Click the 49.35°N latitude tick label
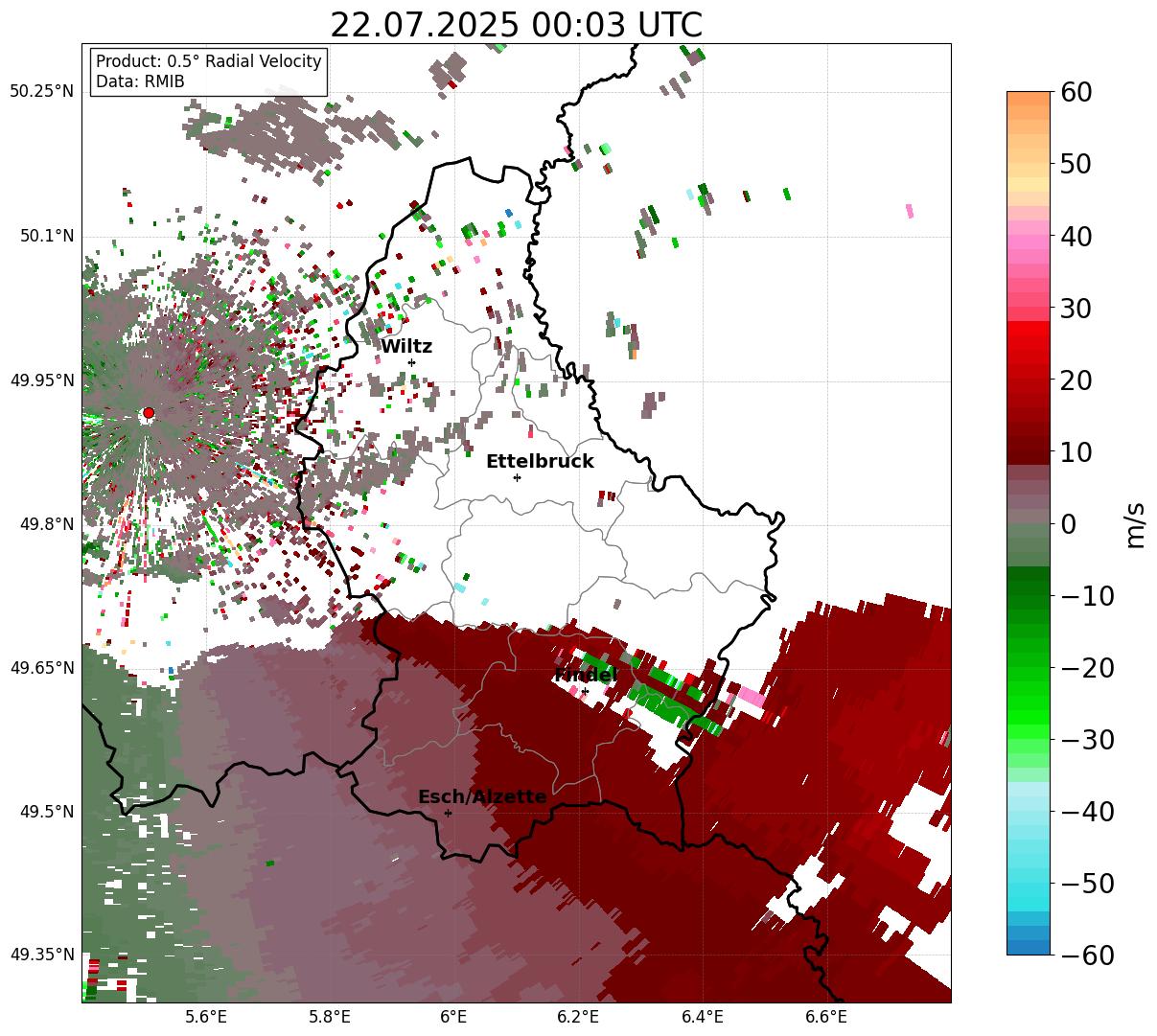The width and height of the screenshot is (1157, 1036). tap(41, 955)
